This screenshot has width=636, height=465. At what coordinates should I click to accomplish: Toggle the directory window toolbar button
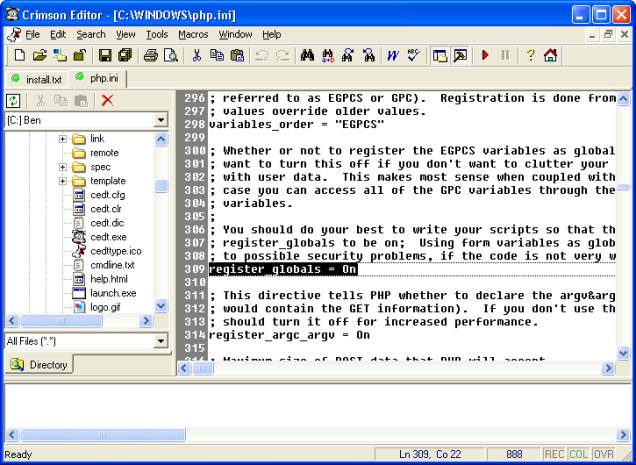(x=440, y=55)
